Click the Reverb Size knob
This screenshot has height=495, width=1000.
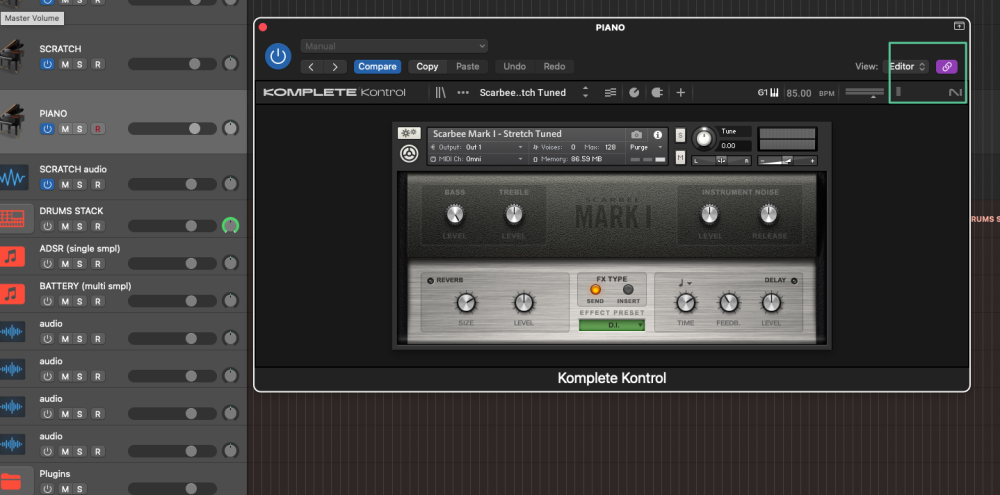click(x=466, y=302)
